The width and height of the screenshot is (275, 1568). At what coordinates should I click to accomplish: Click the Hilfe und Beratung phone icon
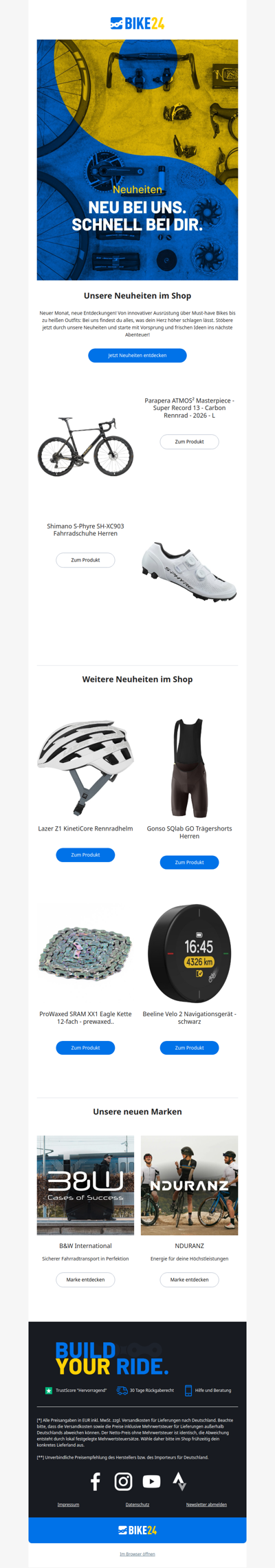click(x=188, y=1390)
